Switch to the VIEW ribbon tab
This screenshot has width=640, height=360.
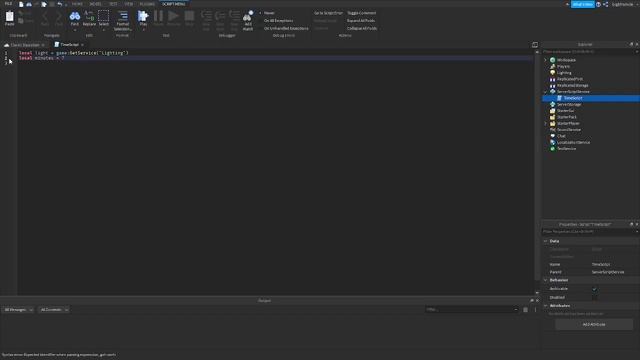click(x=129, y=4)
